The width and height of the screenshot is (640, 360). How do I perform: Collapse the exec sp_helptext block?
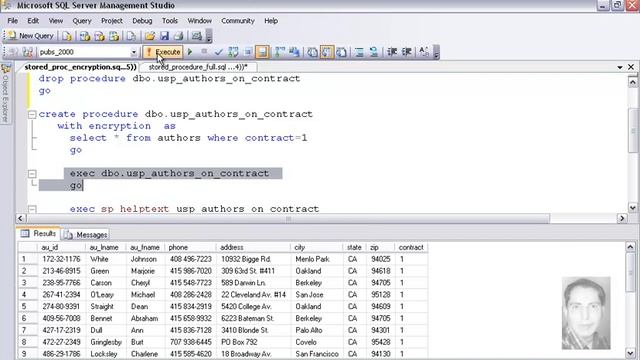32,209
